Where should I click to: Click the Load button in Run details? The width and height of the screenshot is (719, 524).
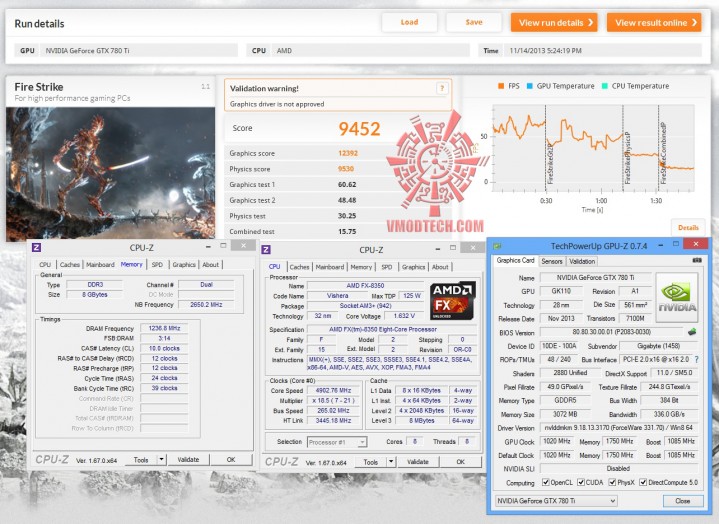(409, 22)
